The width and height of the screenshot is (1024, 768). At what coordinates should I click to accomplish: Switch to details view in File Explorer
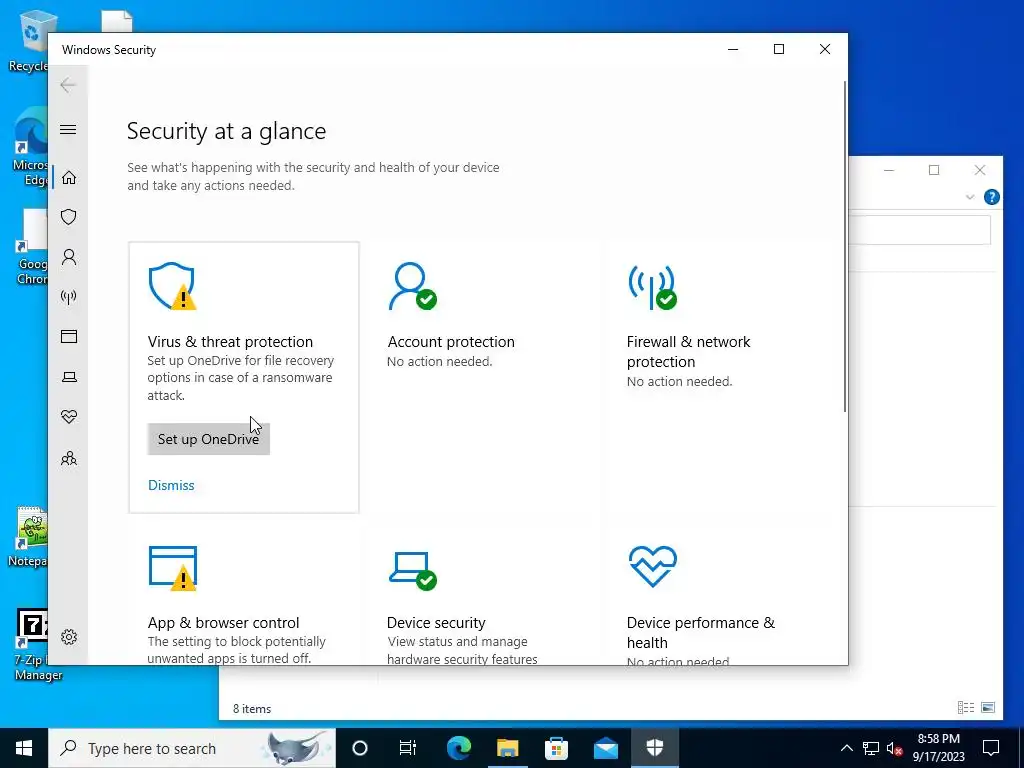pyautogui.click(x=966, y=707)
